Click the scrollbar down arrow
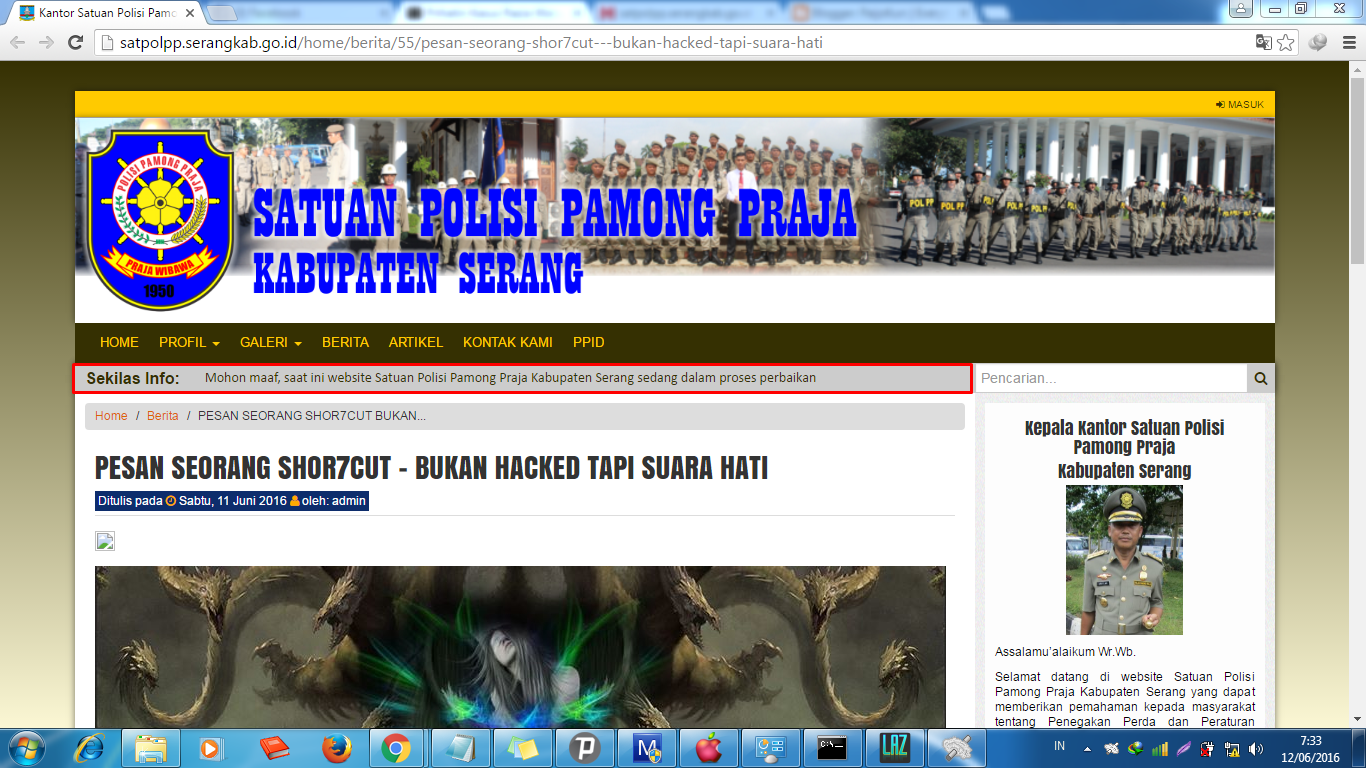Image resolution: width=1366 pixels, height=768 pixels. coord(1357,719)
